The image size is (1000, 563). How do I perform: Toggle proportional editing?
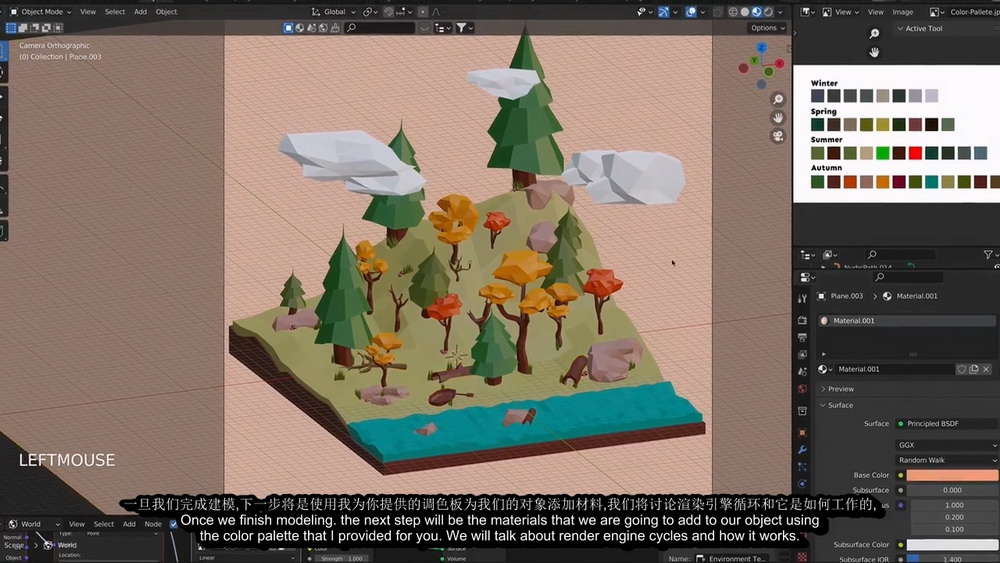[423, 11]
